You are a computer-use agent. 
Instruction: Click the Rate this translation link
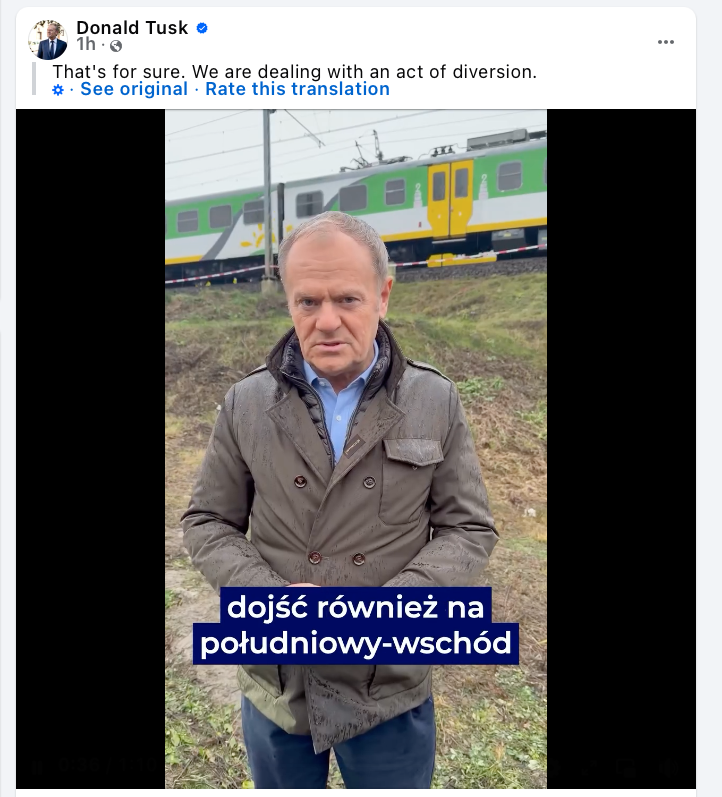tap(297, 89)
